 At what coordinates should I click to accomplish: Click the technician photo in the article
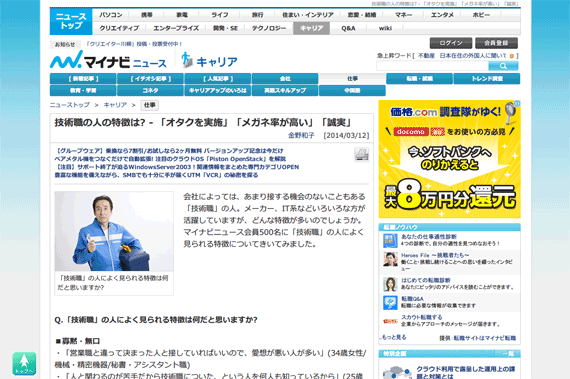(x=114, y=231)
